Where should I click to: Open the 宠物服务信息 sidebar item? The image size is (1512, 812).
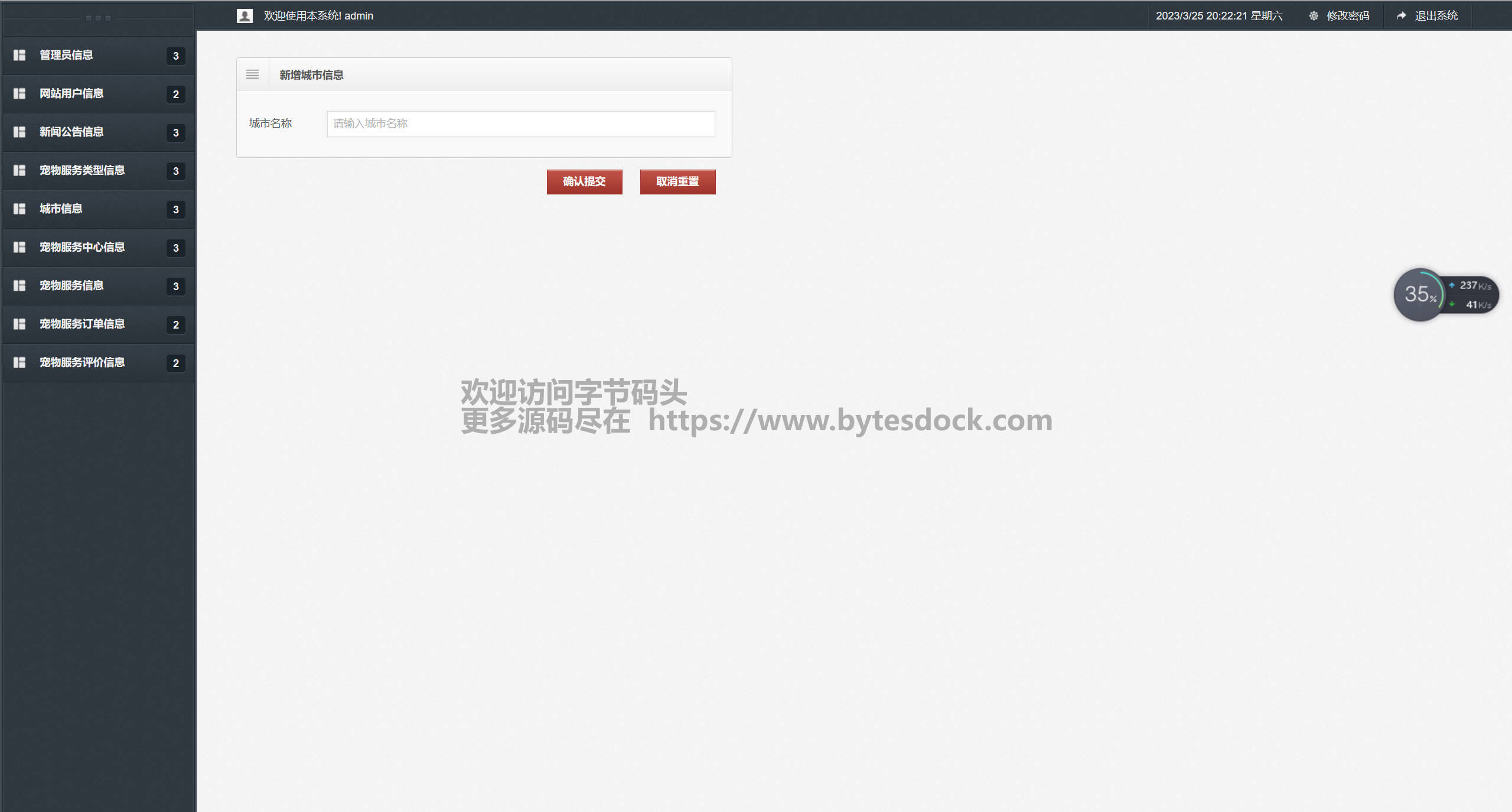tap(71, 285)
